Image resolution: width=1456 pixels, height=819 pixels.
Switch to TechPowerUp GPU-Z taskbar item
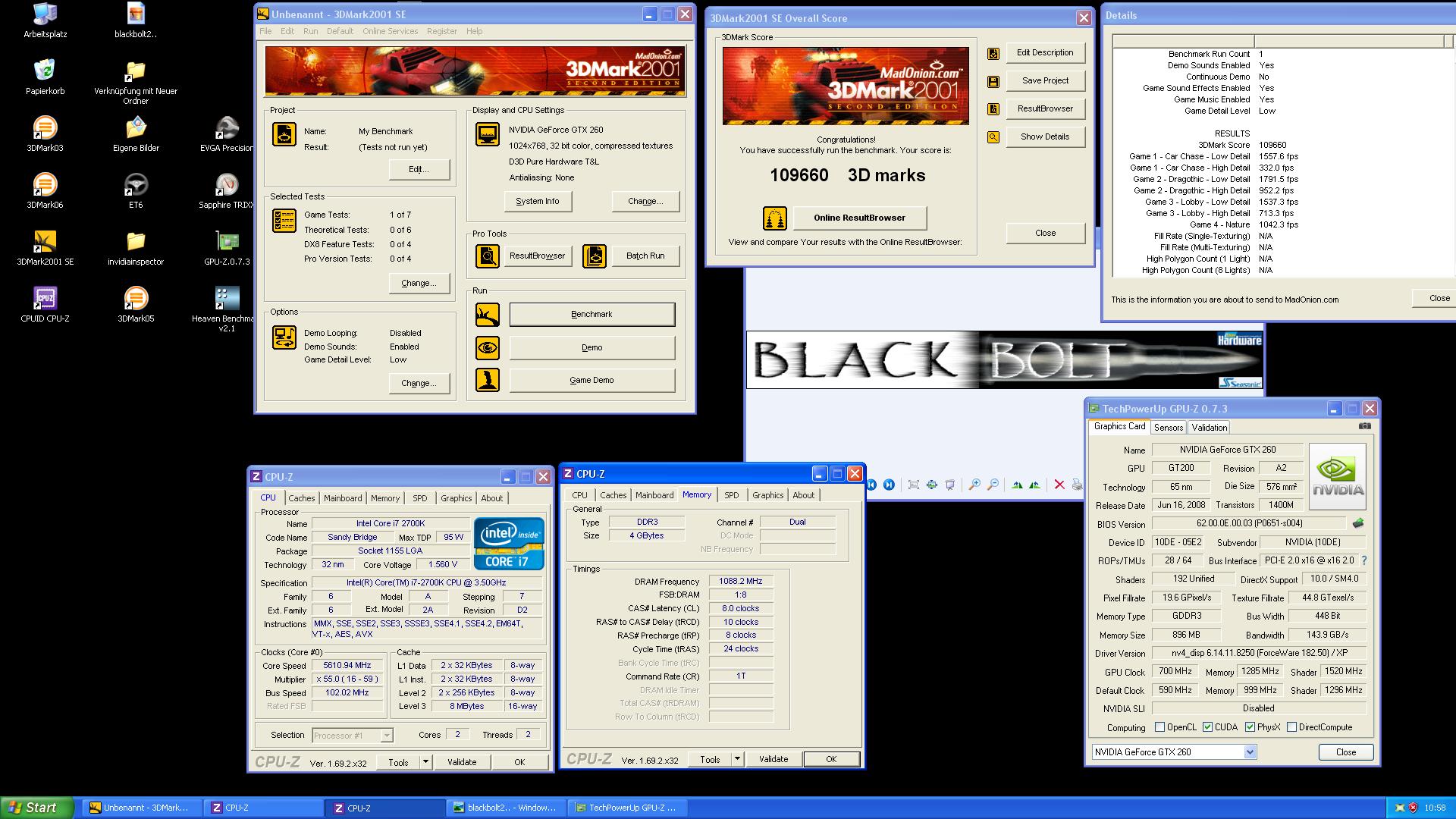coord(627,808)
